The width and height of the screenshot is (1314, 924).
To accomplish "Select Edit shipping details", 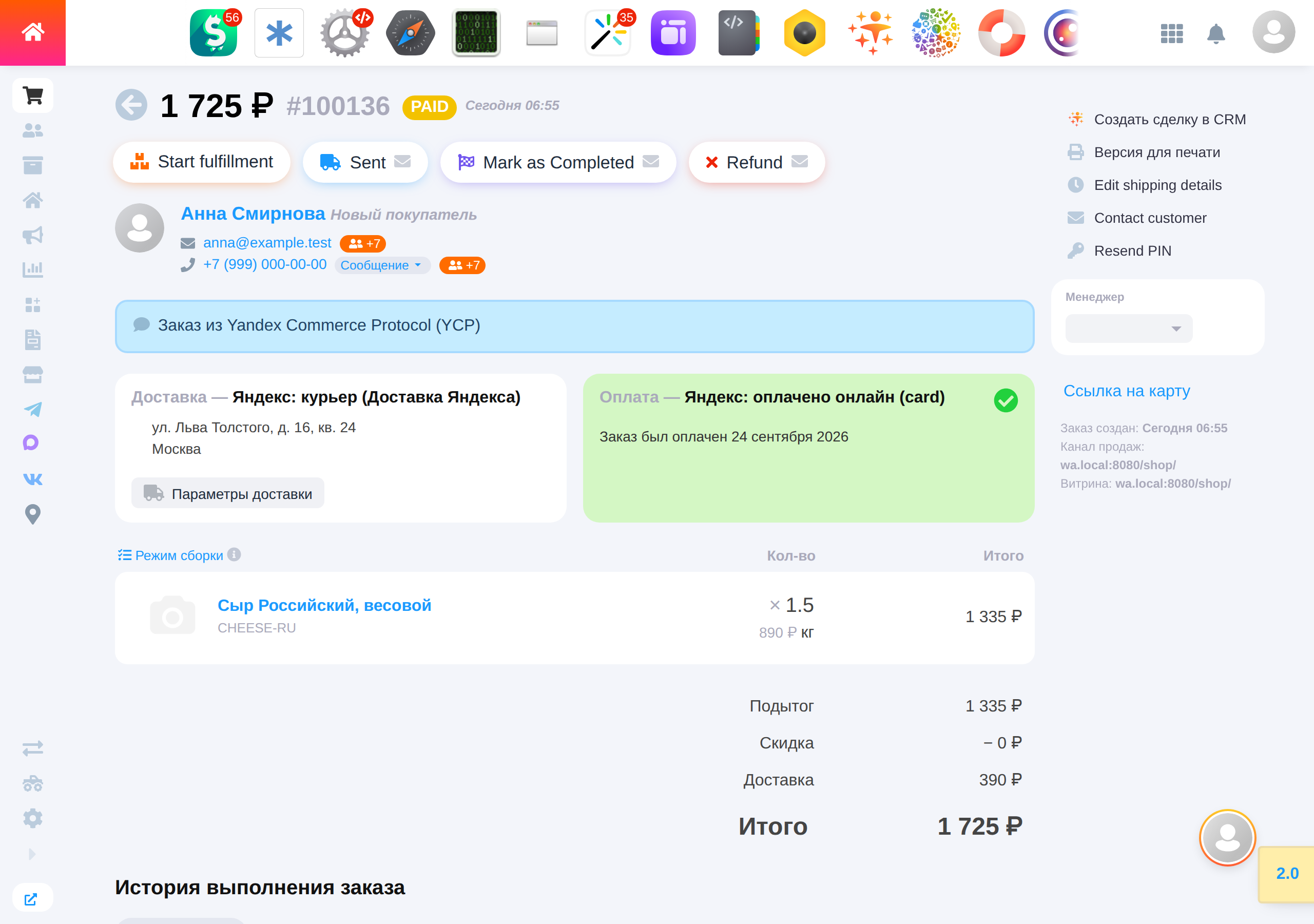I will tap(1145, 185).
